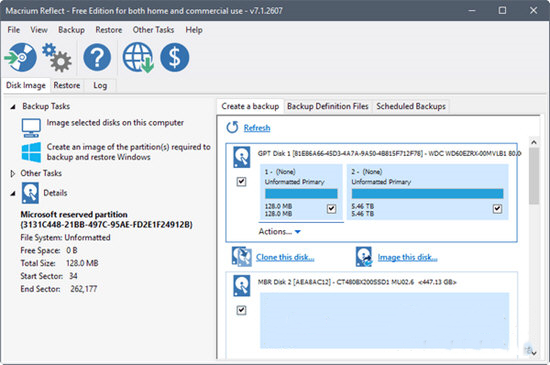Click the disk list vertical scrollbar thumb
Image resolution: width=550 pixels, height=365 pixels.
(534, 176)
